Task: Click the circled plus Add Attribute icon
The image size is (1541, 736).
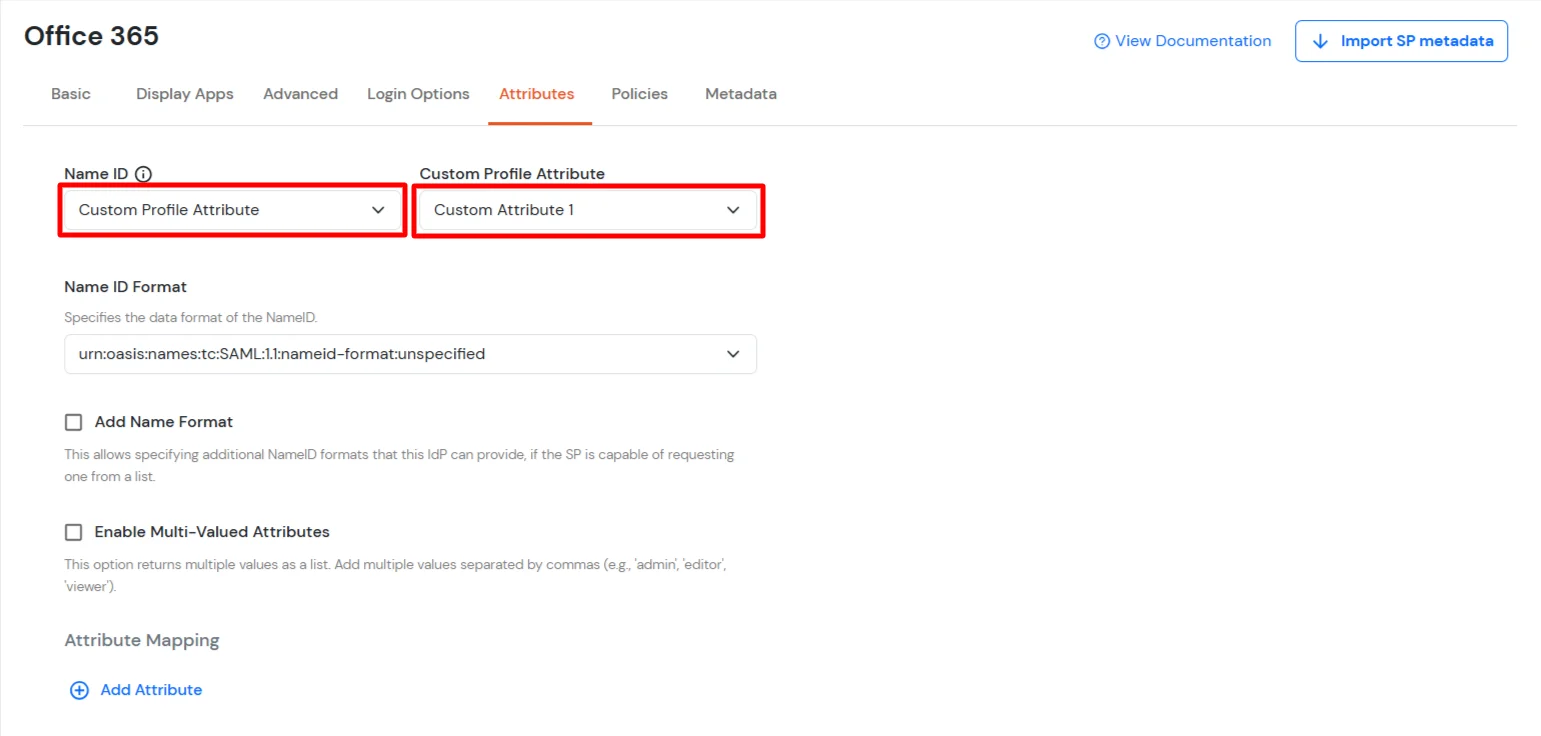Action: 79,689
